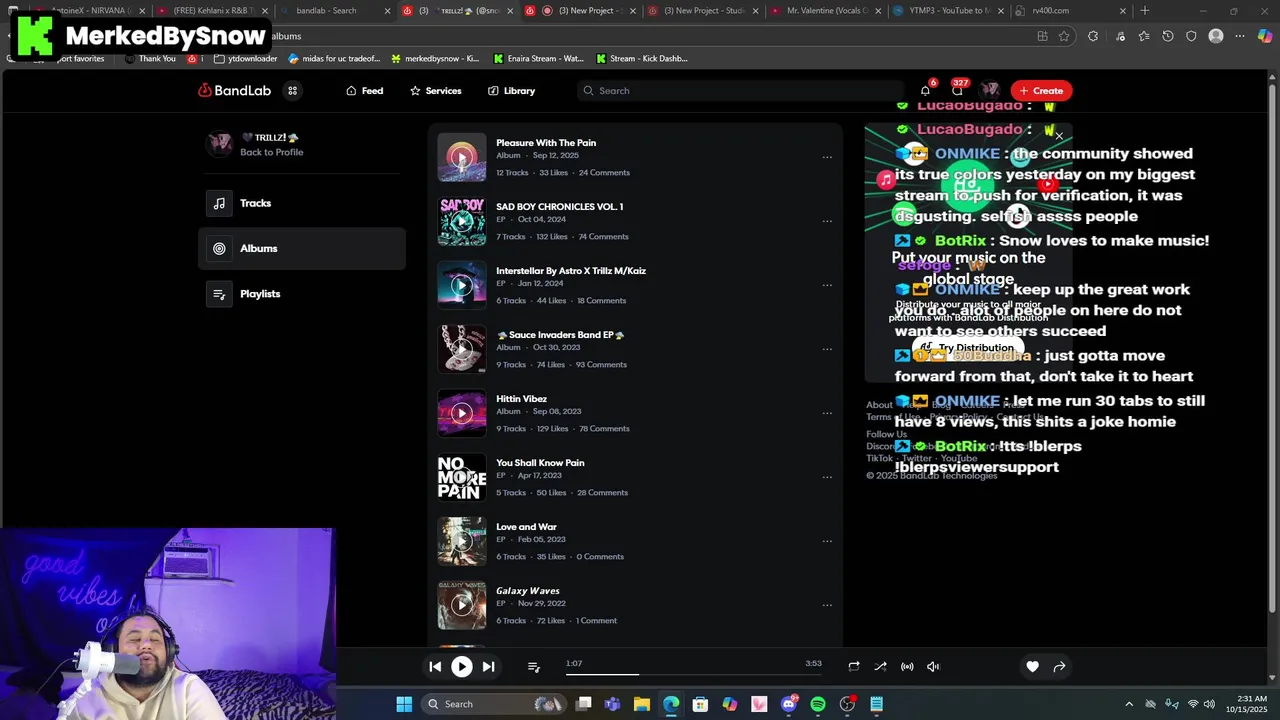Image resolution: width=1280 pixels, height=720 pixels.
Task: Select the Albums sidebar tab
Action: pos(301,249)
